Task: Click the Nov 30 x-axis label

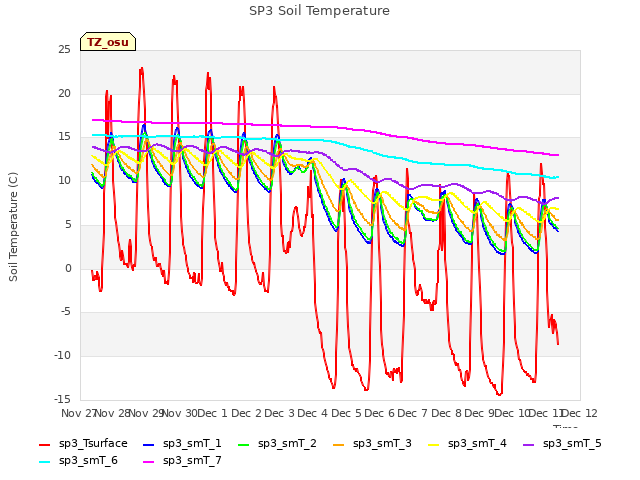Action: click(x=180, y=413)
